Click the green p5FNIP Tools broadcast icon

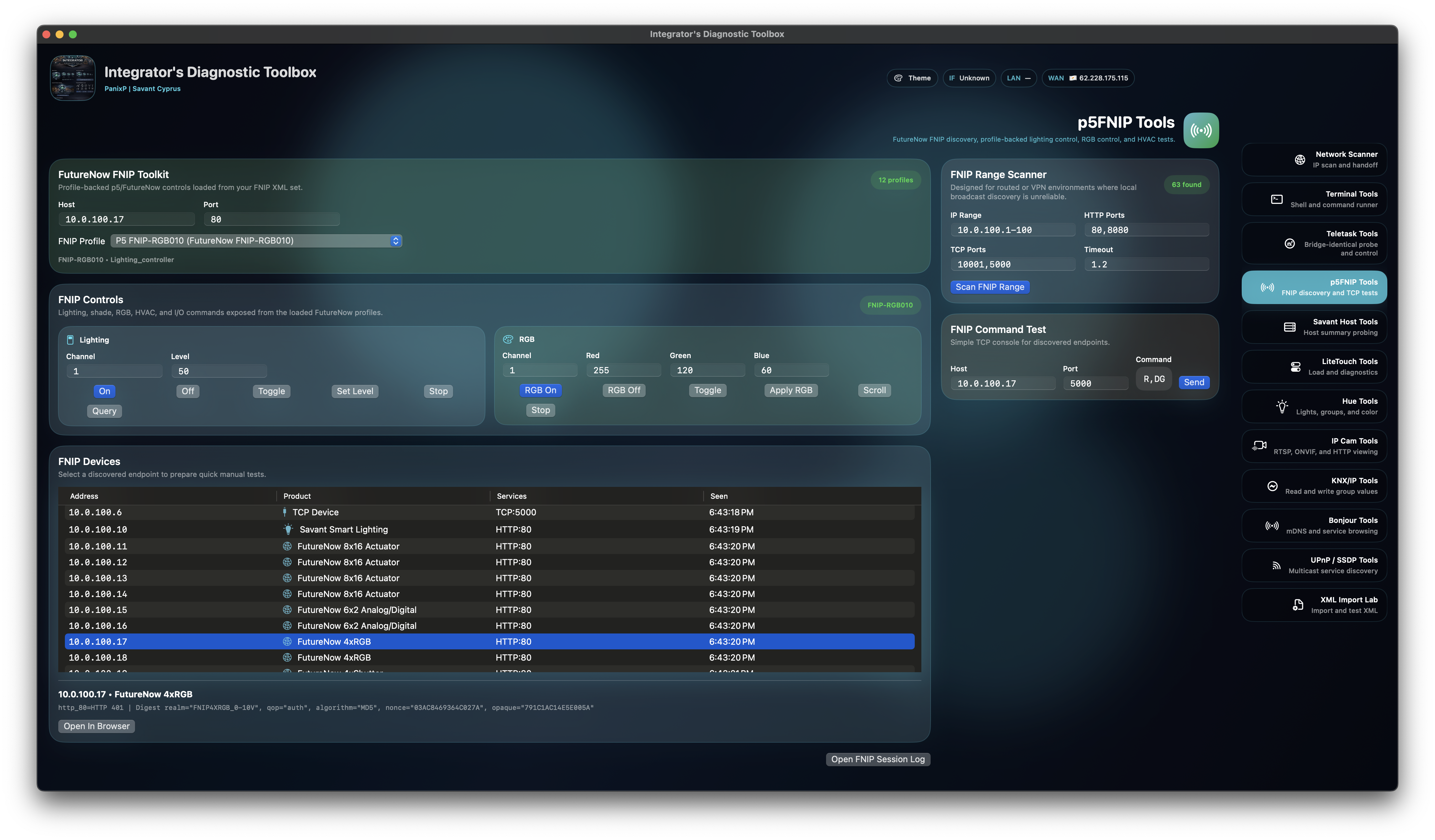pos(1201,130)
